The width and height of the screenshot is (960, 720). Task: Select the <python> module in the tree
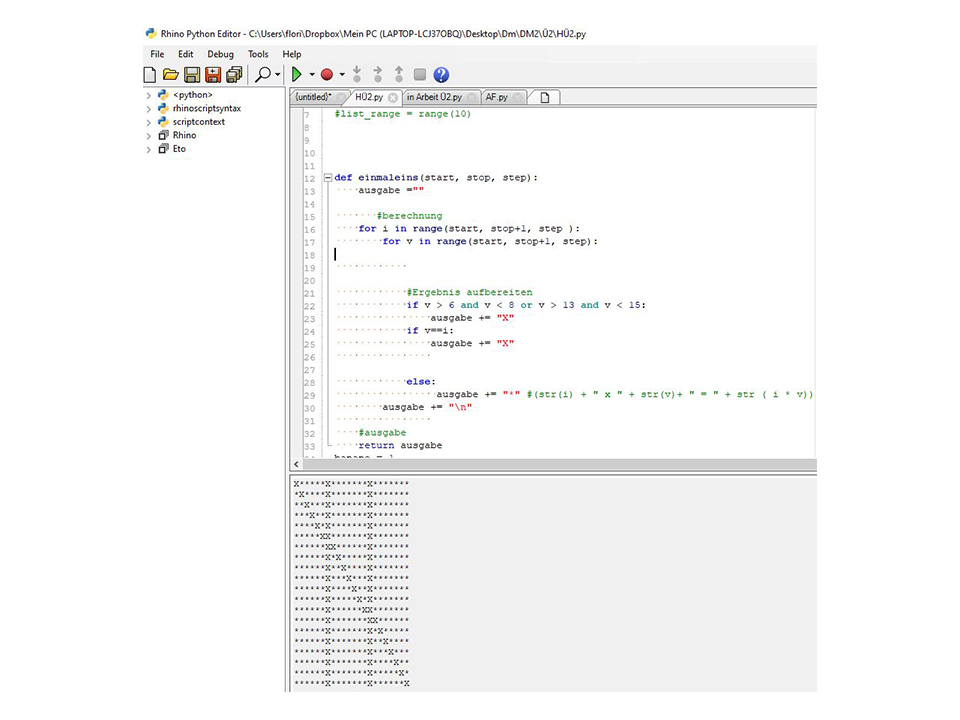point(192,95)
